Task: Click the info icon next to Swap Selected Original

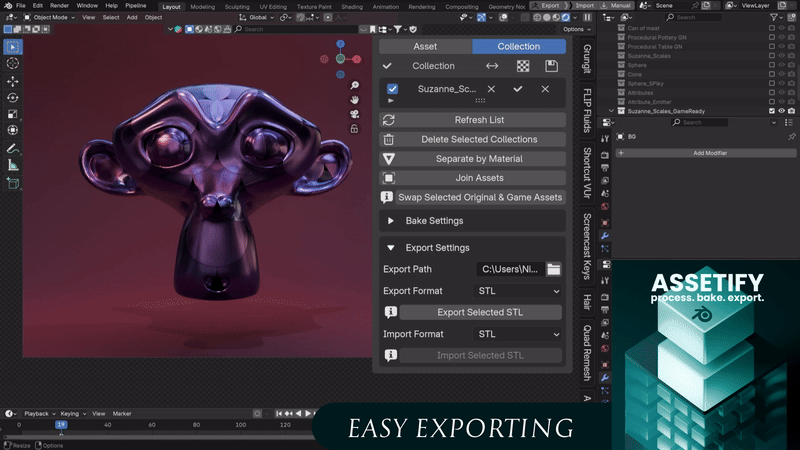Action: [x=387, y=197]
